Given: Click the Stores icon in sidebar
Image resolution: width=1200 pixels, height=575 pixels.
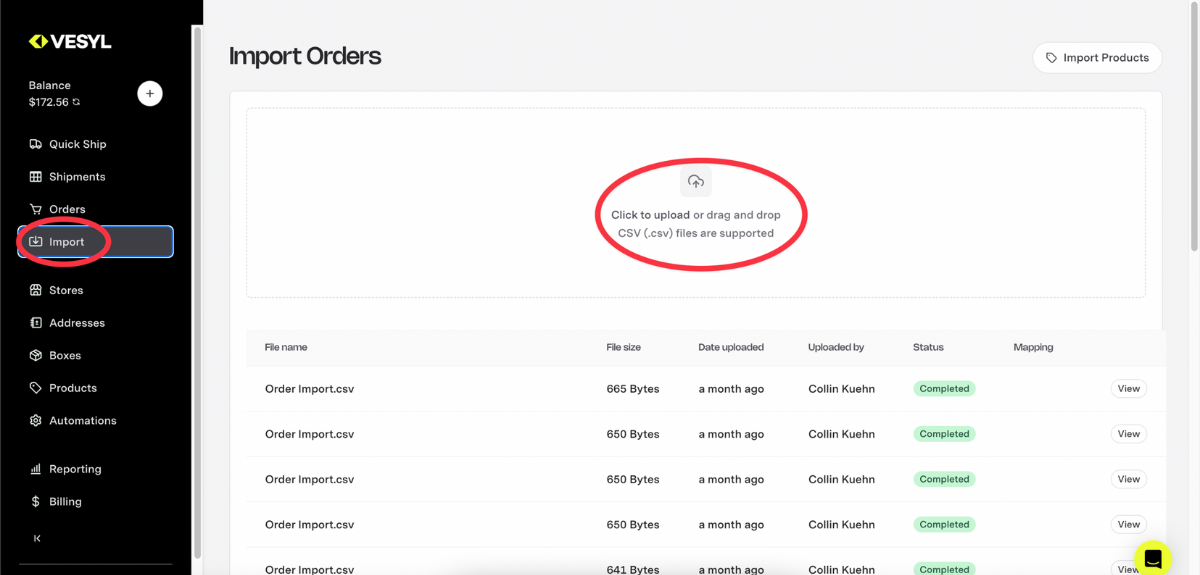Looking at the screenshot, I should 36,290.
